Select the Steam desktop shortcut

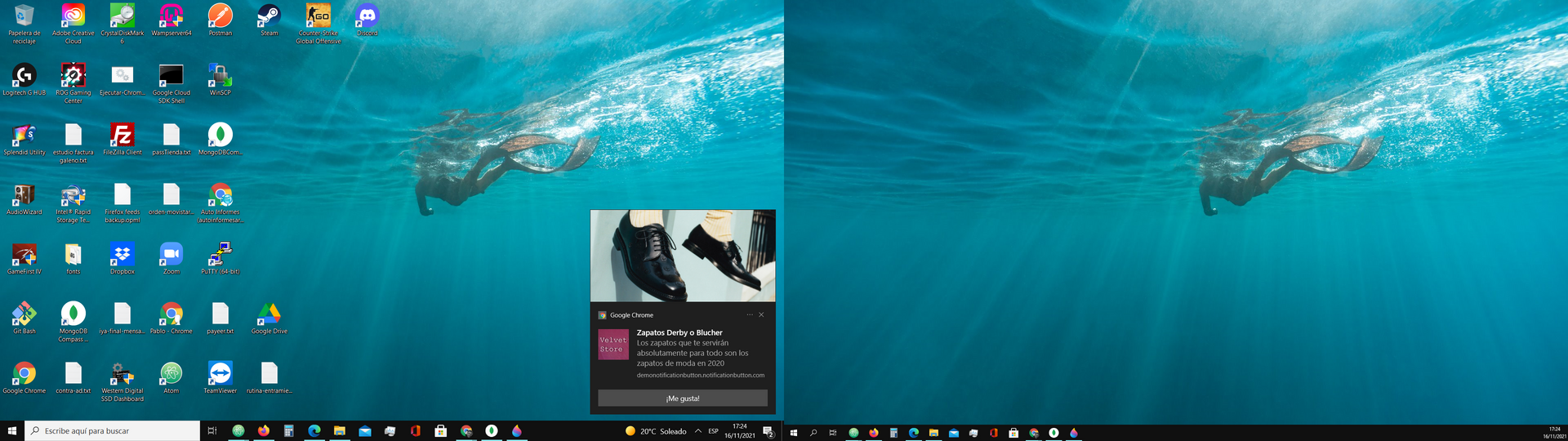tap(269, 20)
